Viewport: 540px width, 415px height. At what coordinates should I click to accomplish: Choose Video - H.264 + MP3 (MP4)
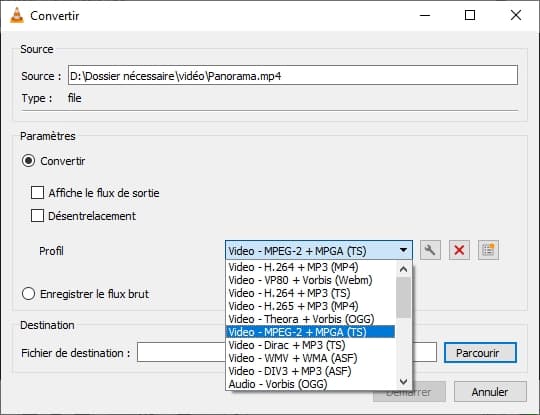[x=310, y=267]
